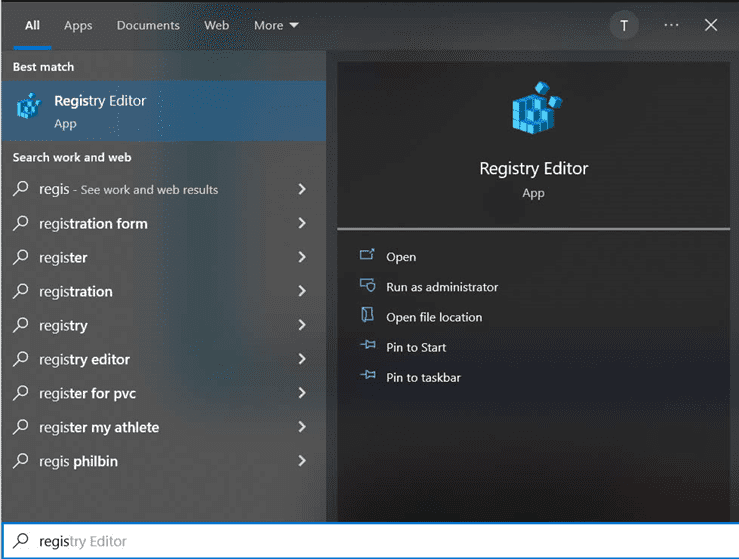This screenshot has height=559, width=739.
Task: Expand the 'register' suggestion arrow
Action: coord(302,257)
